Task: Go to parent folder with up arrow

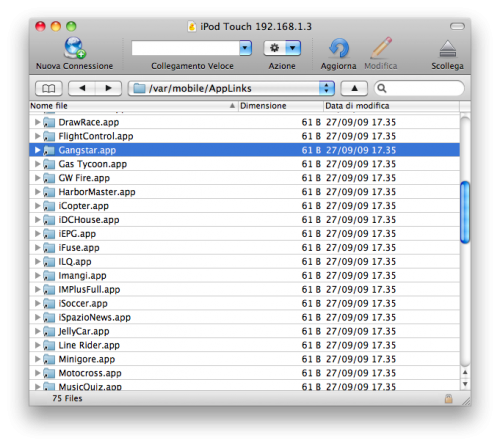Action: pyautogui.click(x=354, y=88)
